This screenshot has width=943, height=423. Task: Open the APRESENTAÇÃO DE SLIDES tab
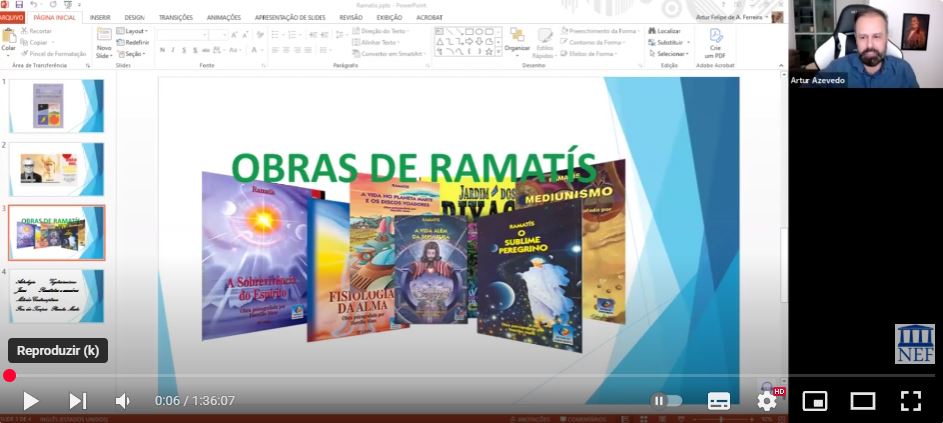(290, 17)
